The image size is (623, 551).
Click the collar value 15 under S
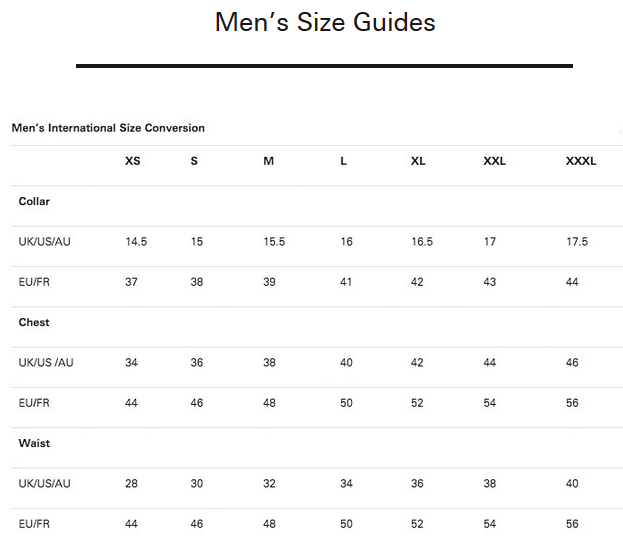[197, 242]
